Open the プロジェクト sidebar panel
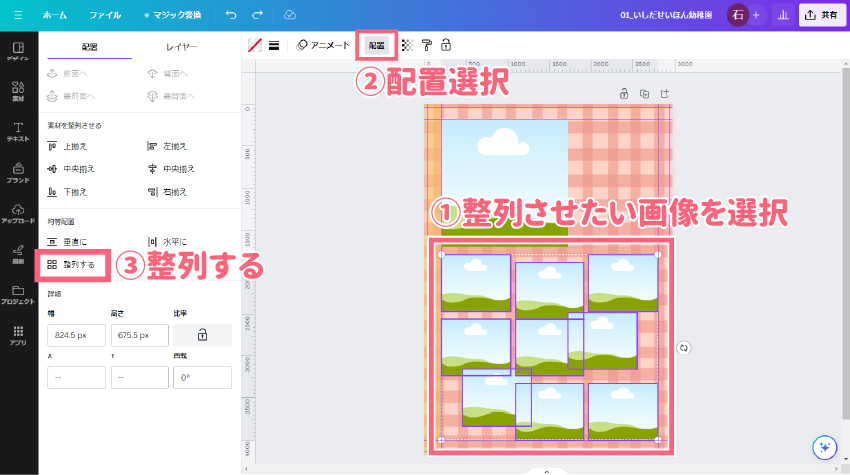Screen dimensions: 850x475 [x=18, y=294]
